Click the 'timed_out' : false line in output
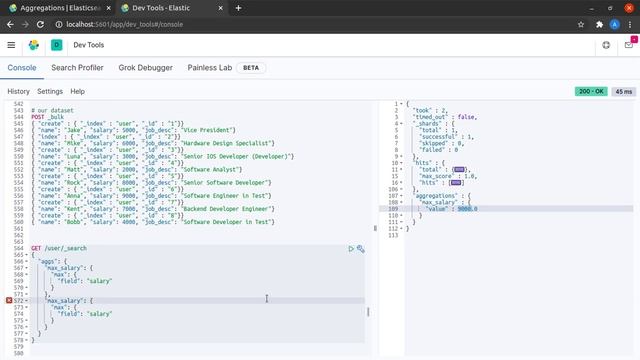The width and height of the screenshot is (640, 360). tap(444, 117)
